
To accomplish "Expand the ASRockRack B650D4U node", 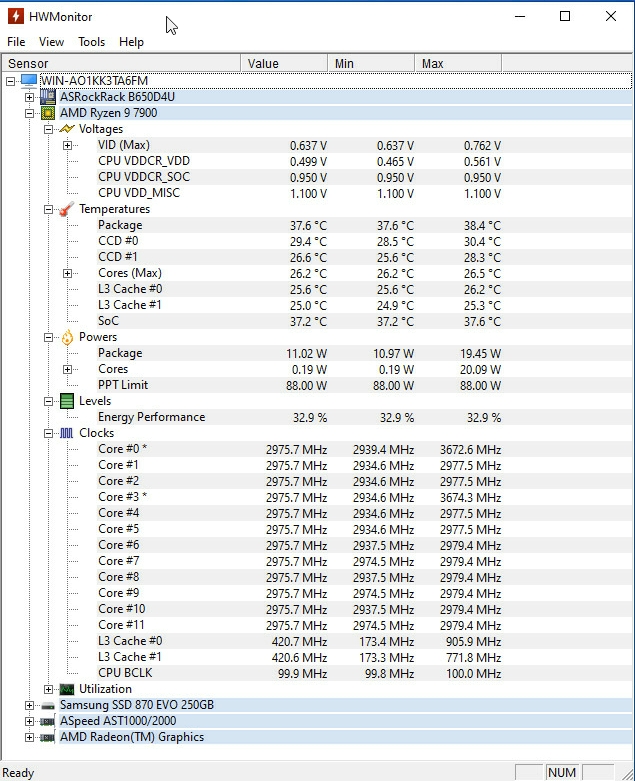I will point(29,97).
